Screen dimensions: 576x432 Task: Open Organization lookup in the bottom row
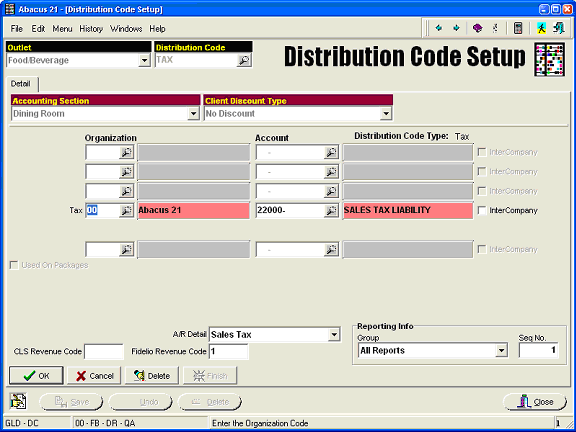(x=126, y=249)
